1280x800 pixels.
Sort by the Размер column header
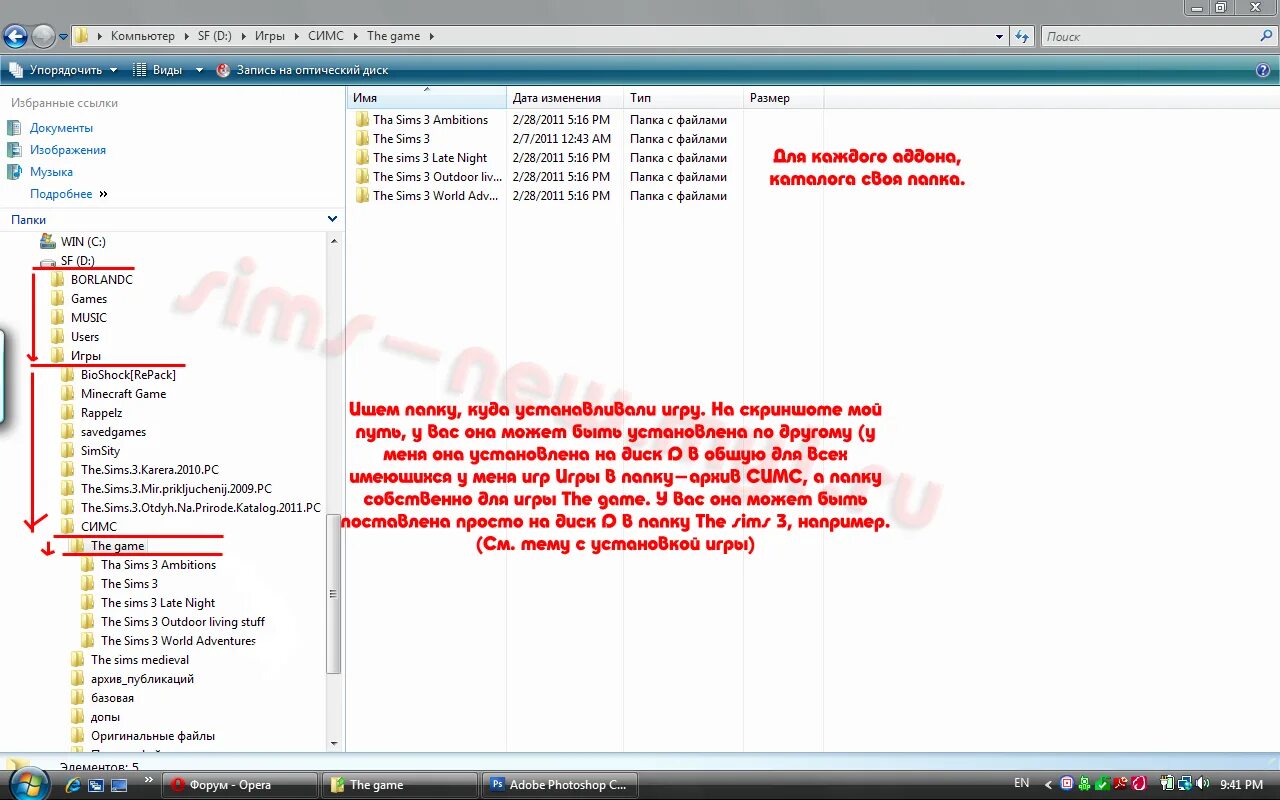(783, 98)
